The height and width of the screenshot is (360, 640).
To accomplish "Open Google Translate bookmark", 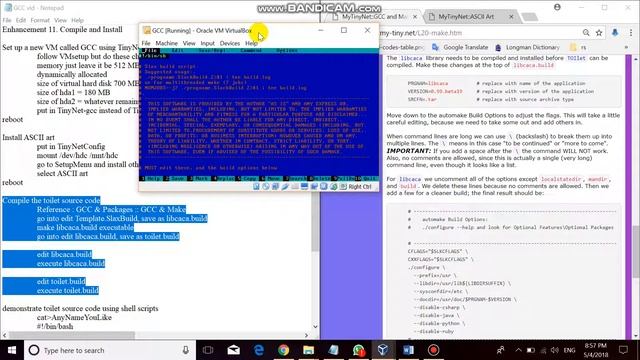I will pos(460,47).
